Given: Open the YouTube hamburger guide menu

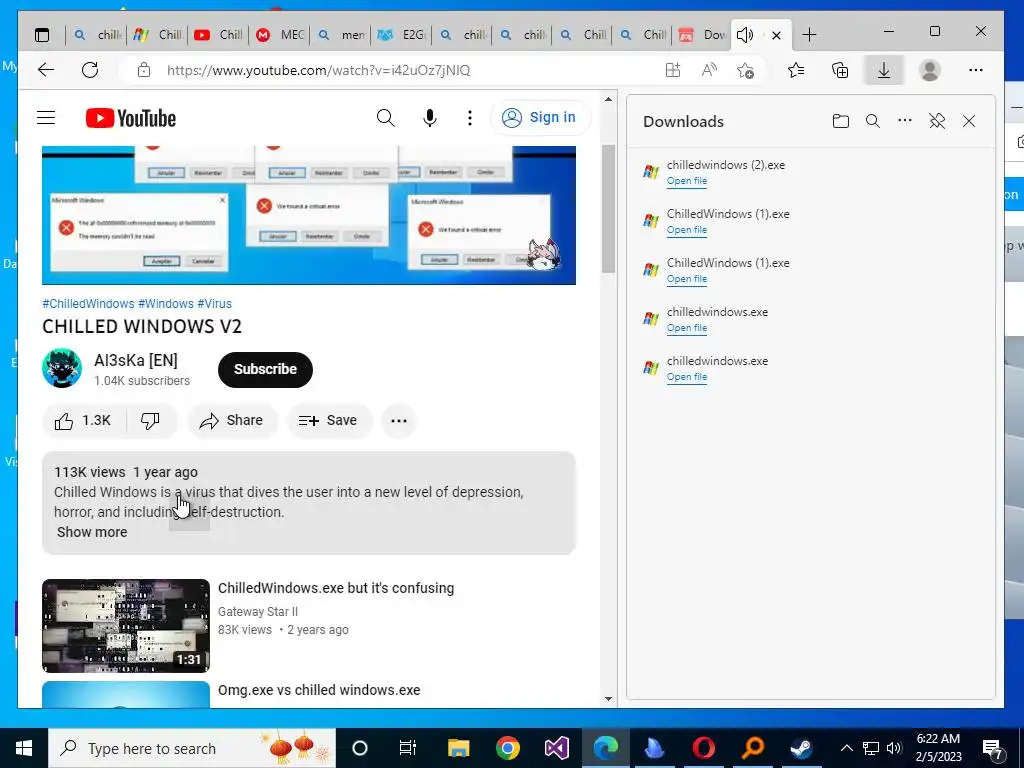Looking at the screenshot, I should pos(46,118).
